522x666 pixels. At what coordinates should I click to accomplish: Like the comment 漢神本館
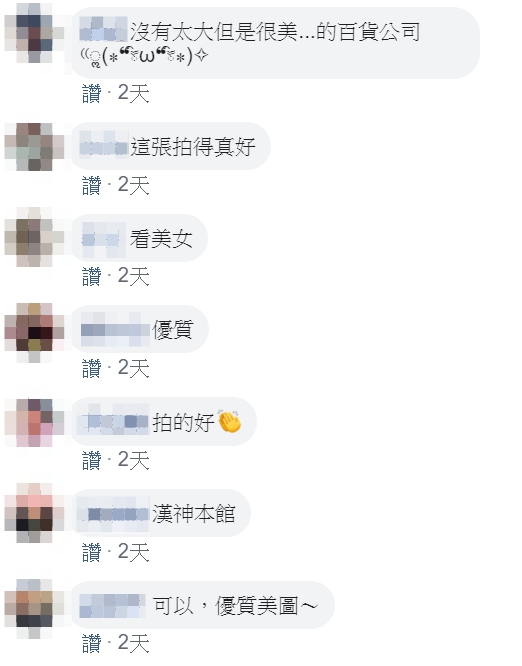[x=91, y=552]
